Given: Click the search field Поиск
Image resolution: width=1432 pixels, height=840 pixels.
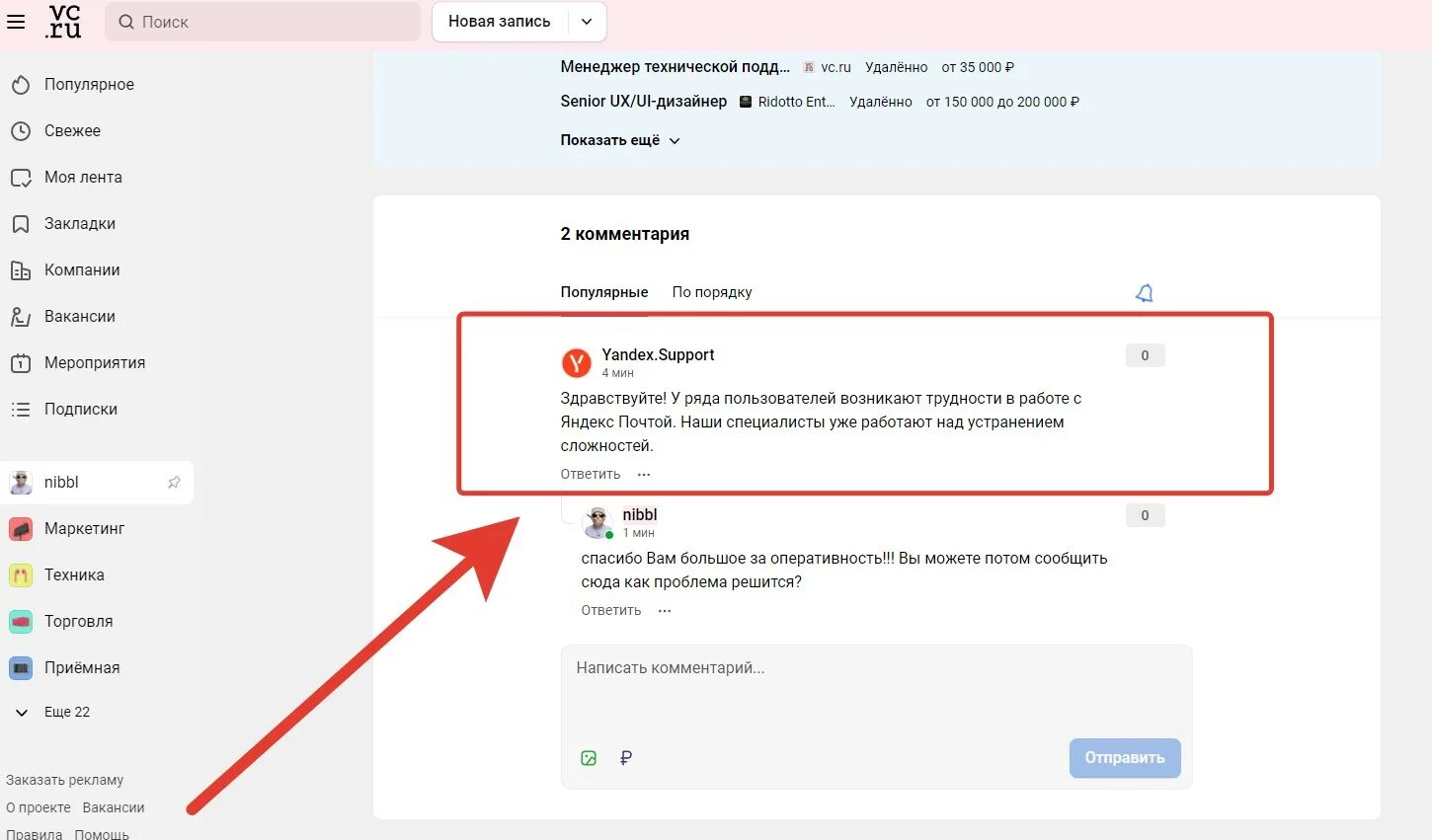Looking at the screenshot, I should click(263, 22).
